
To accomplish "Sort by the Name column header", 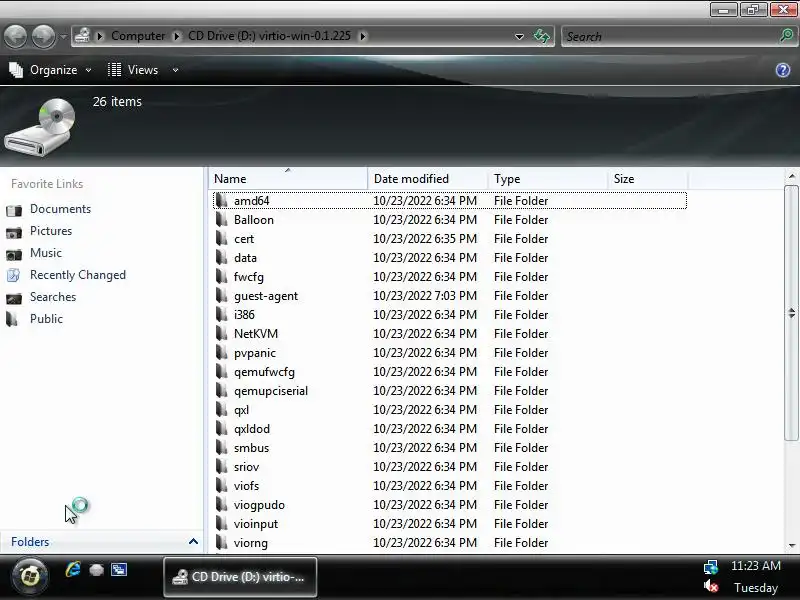I will (288, 179).
